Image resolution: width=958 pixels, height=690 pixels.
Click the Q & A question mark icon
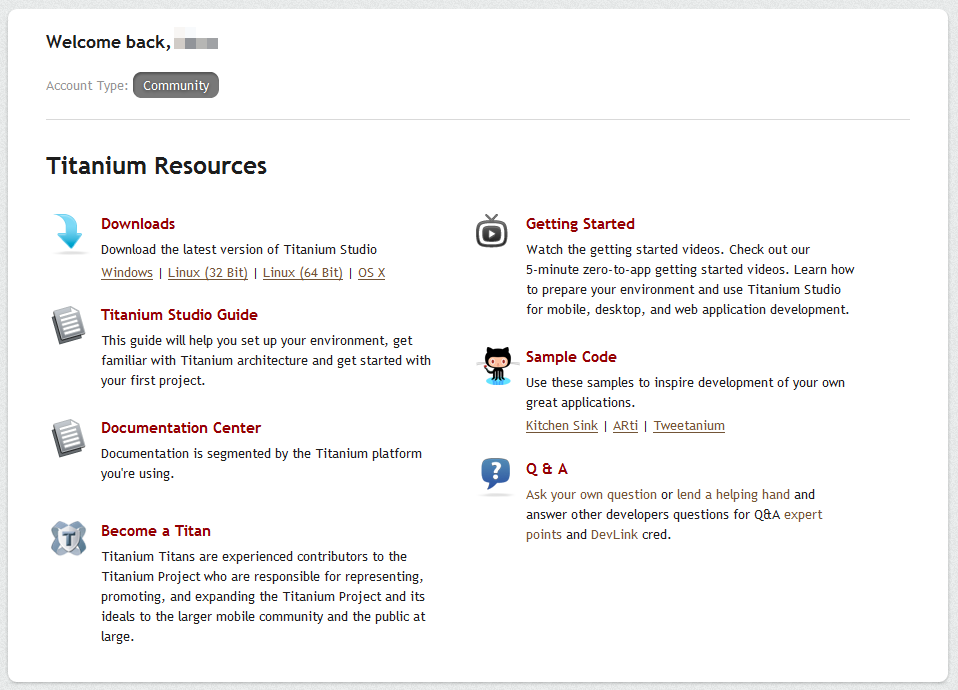(x=495, y=474)
